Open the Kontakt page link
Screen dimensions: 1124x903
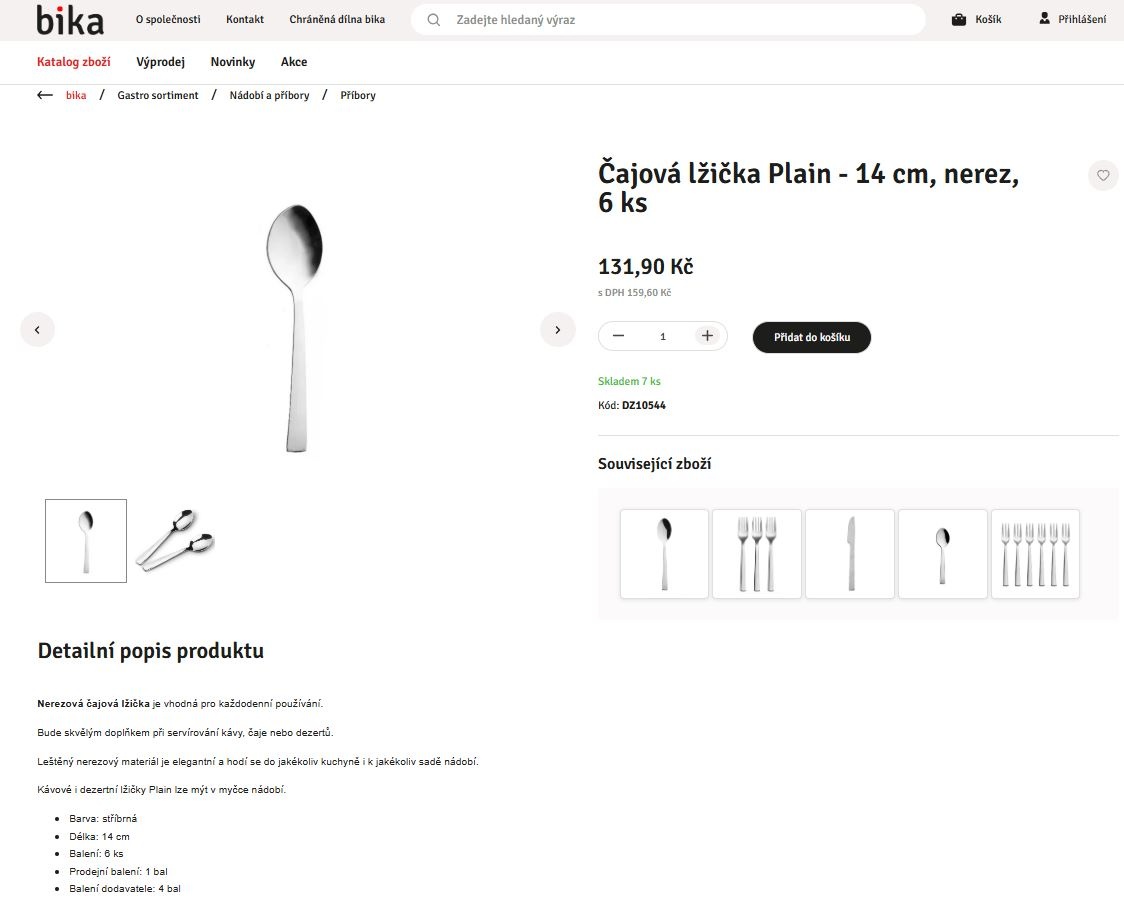tap(245, 20)
